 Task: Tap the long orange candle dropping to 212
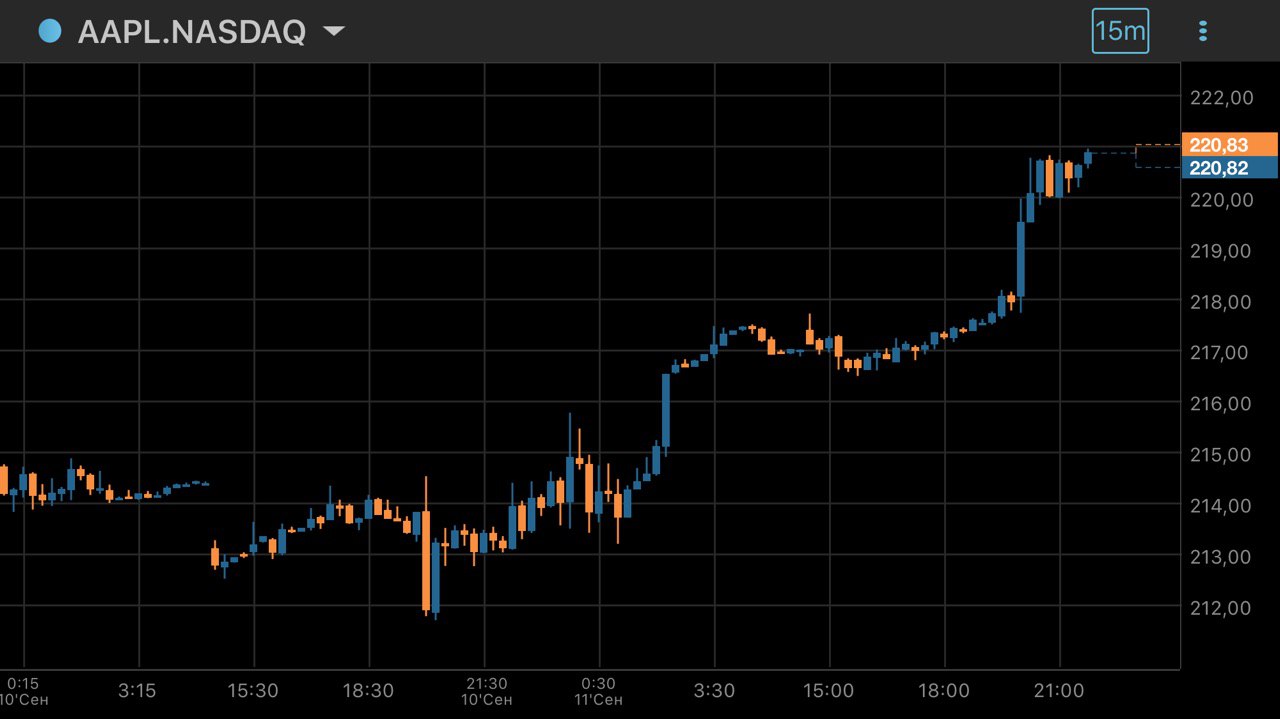pyautogui.click(x=426, y=560)
